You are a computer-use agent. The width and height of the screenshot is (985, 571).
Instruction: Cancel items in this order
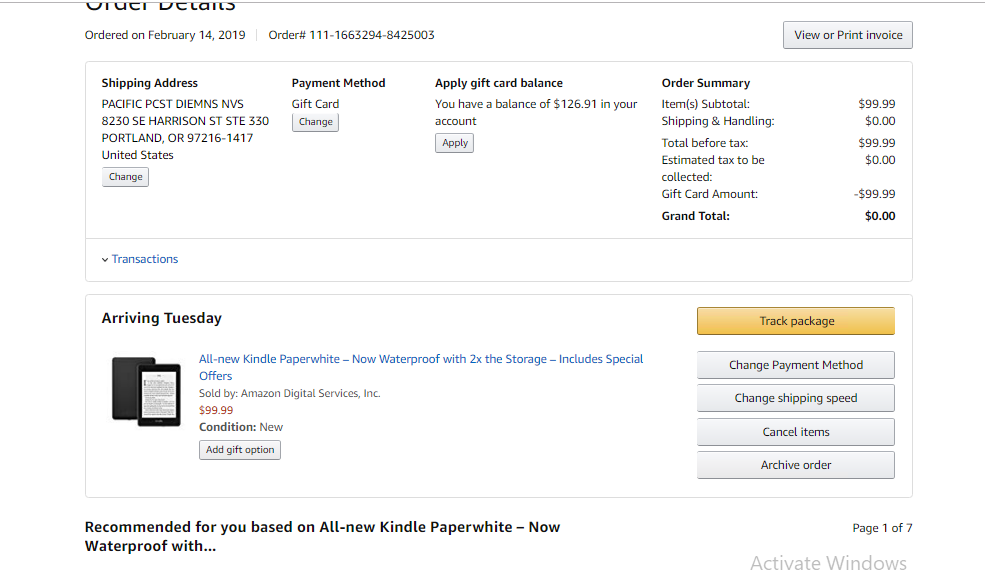click(795, 432)
